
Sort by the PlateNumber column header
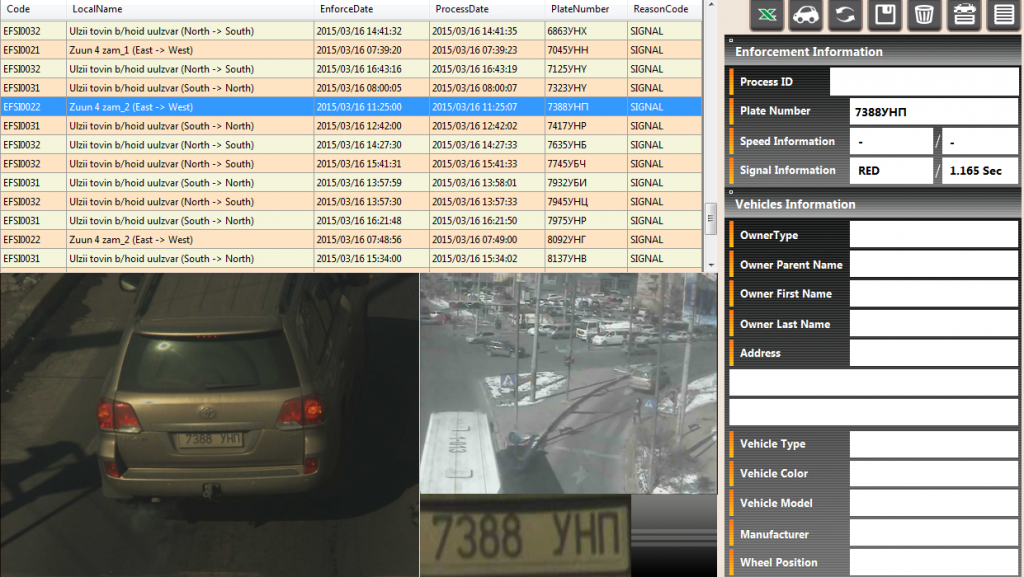580,9
